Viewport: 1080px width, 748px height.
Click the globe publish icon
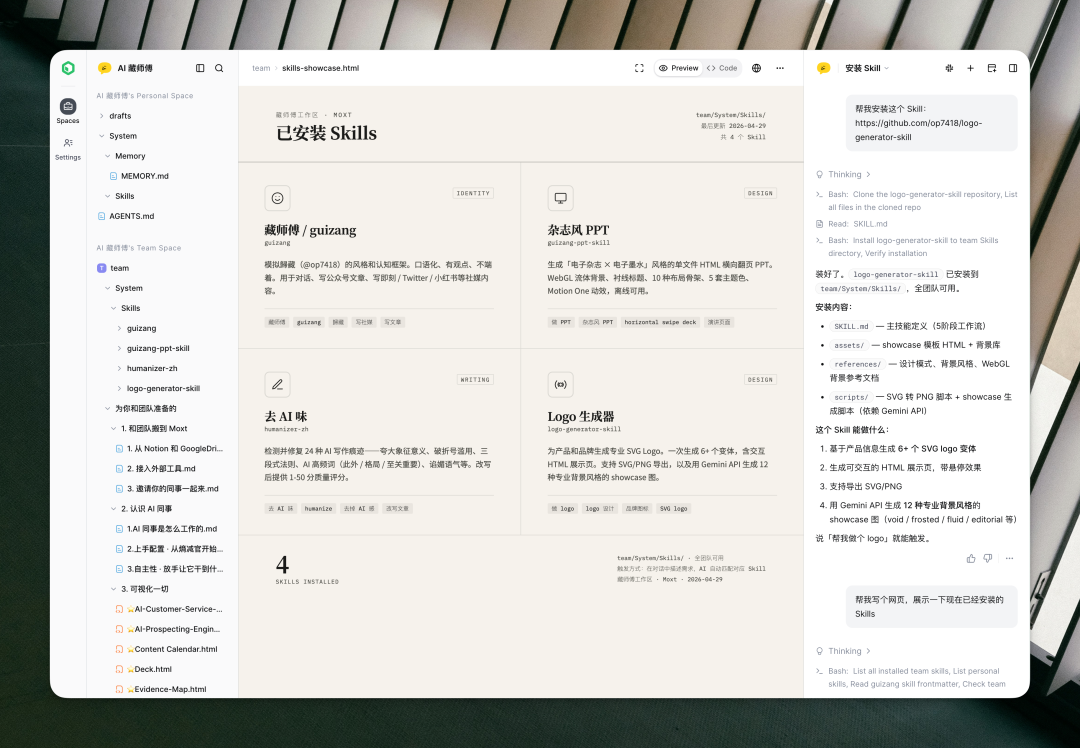coord(755,68)
